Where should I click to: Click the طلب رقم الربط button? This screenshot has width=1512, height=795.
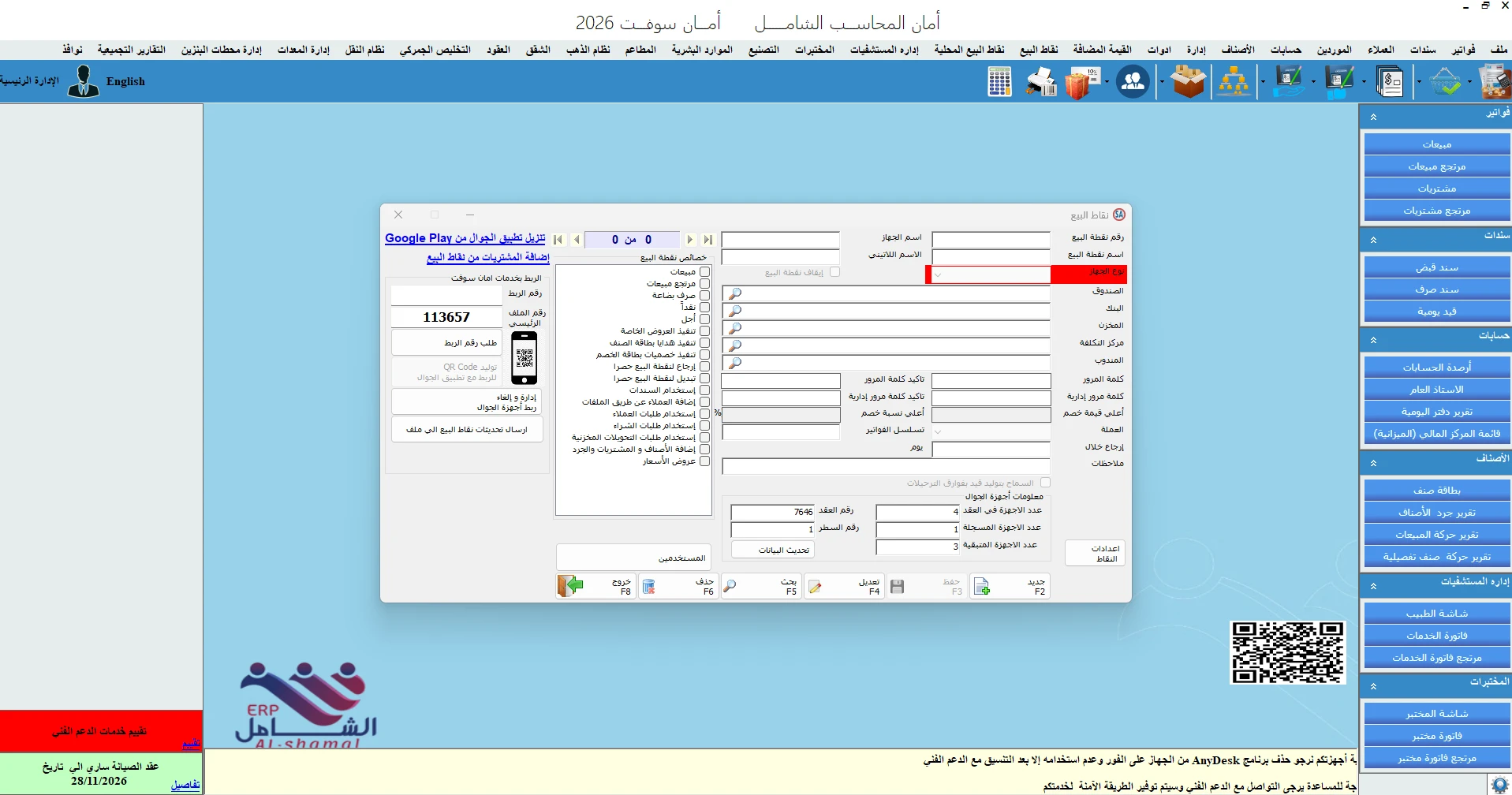446,343
